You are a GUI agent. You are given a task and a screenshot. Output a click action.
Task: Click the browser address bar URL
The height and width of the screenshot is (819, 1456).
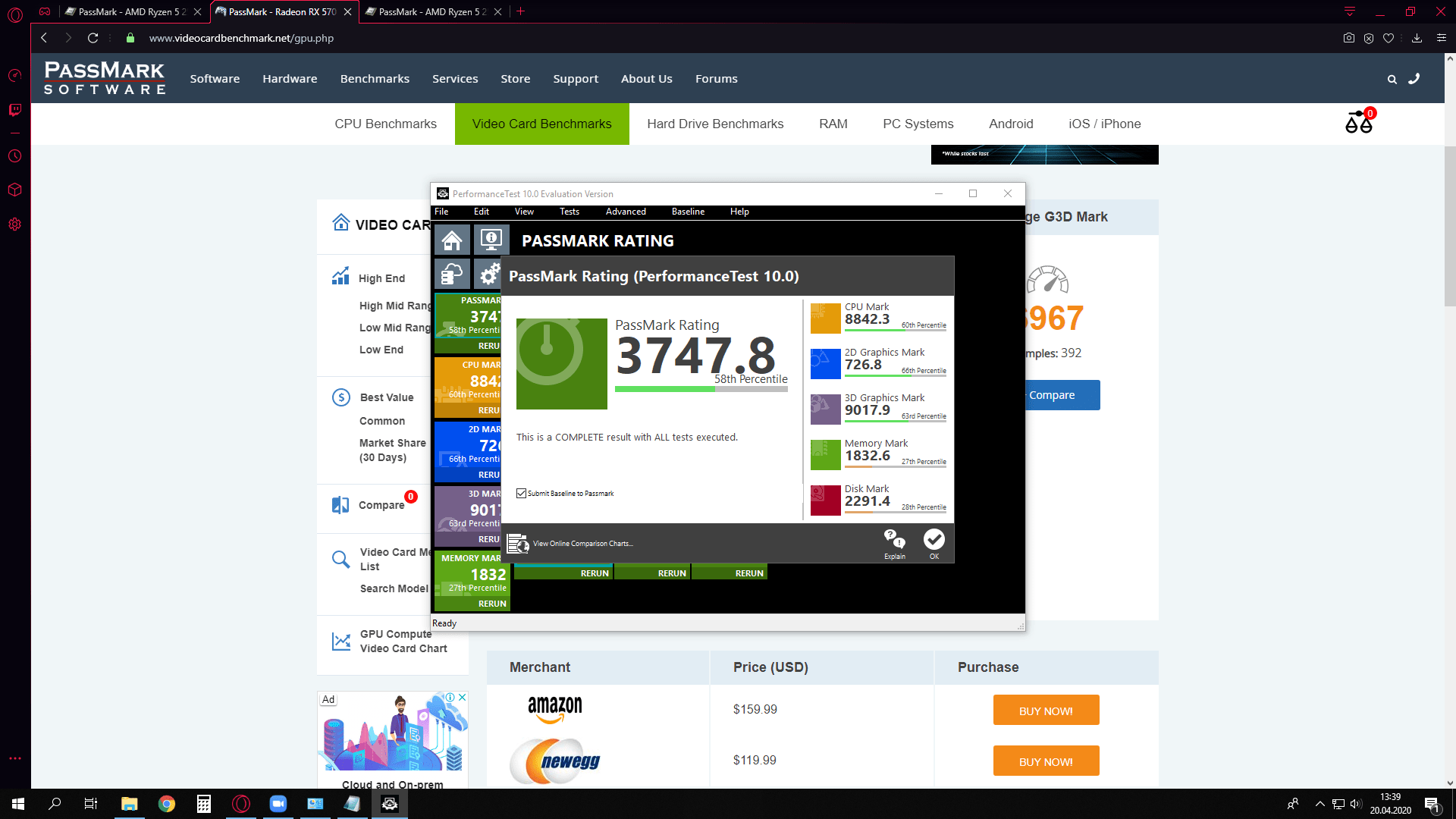click(x=241, y=38)
